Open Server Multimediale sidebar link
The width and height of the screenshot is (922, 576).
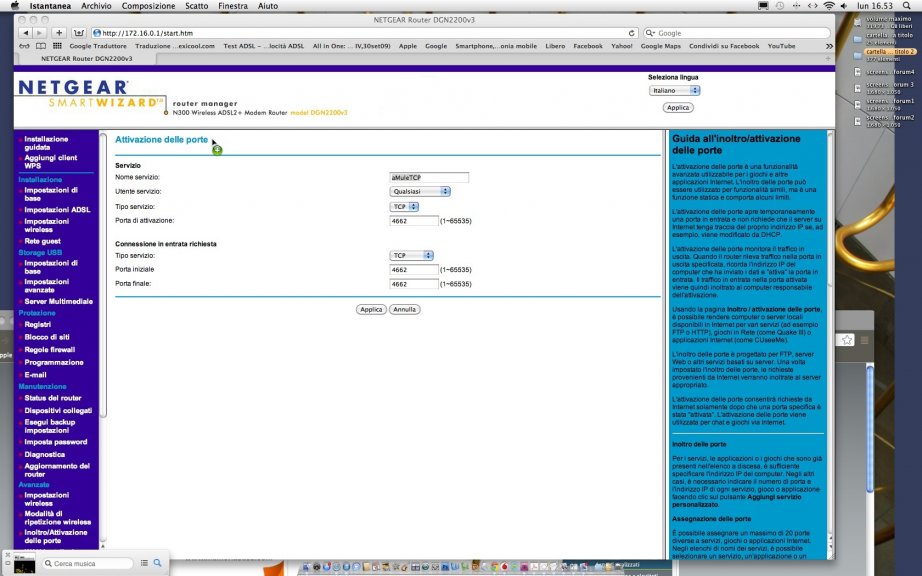(x=59, y=302)
